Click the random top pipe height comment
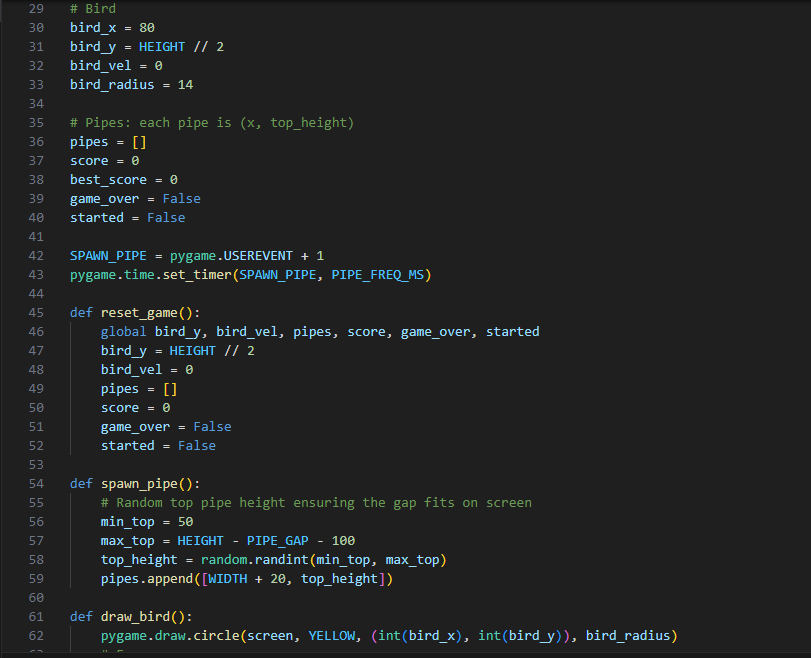Screen dimensions: 811x658 (316, 503)
